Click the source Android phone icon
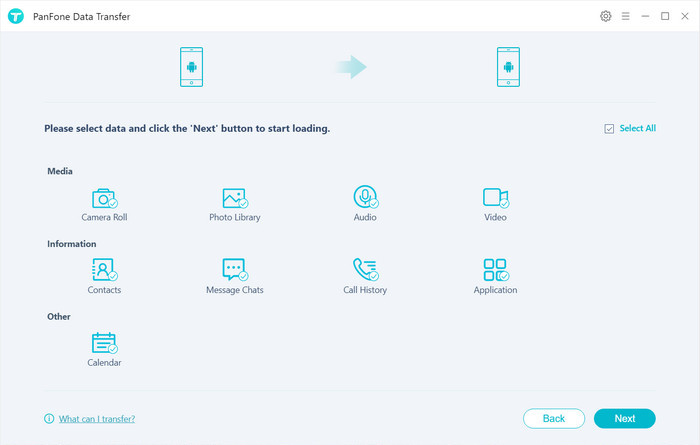 tap(192, 67)
